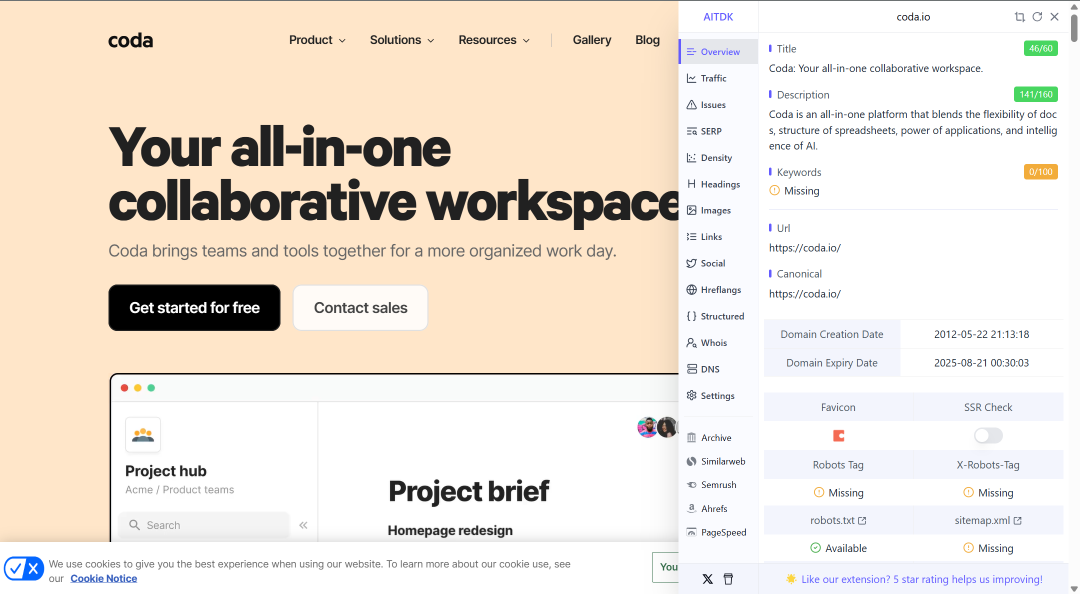
Task: Toggle the SSR Check switch
Action: pyautogui.click(x=988, y=436)
